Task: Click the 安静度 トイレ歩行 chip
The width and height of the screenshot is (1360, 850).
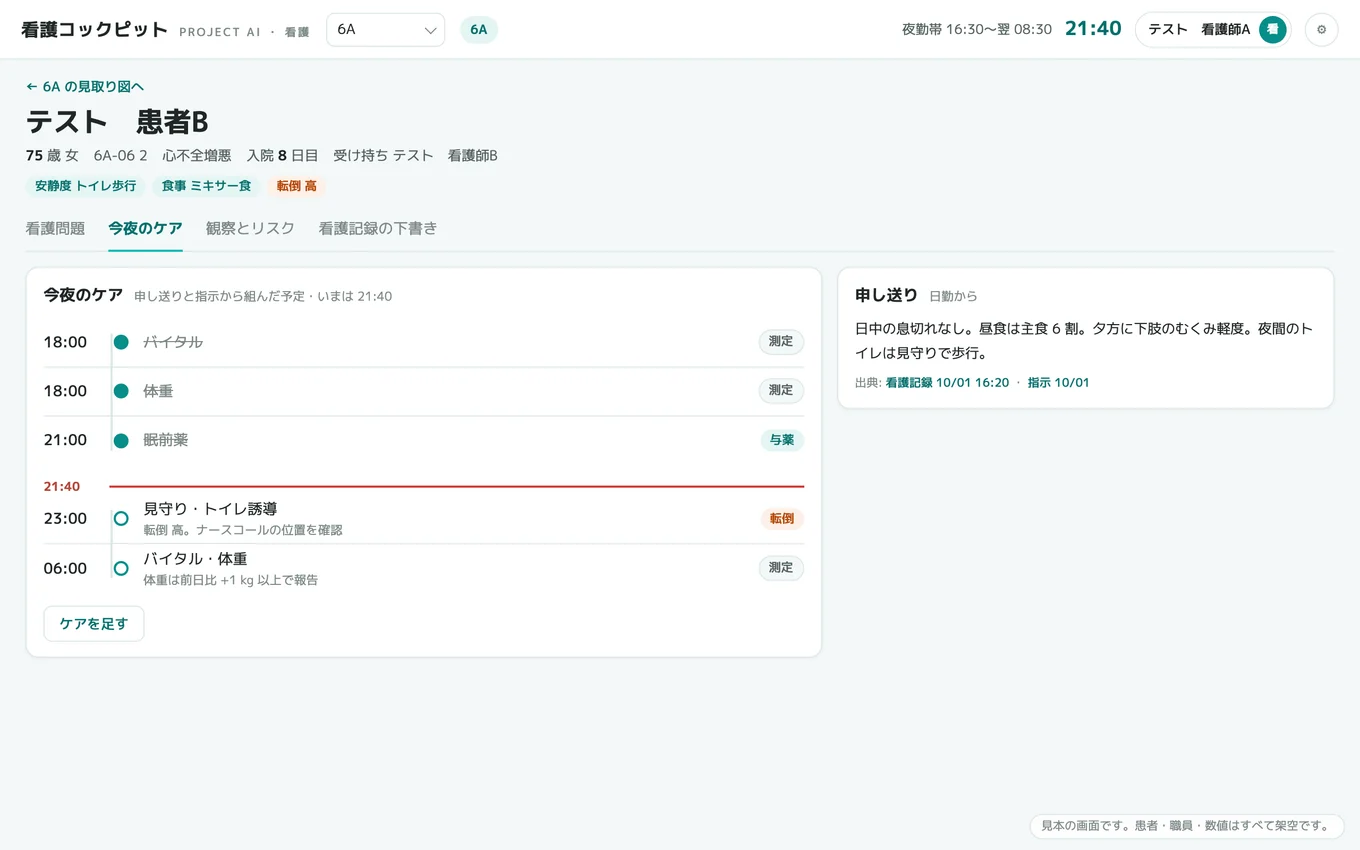Action: point(86,186)
